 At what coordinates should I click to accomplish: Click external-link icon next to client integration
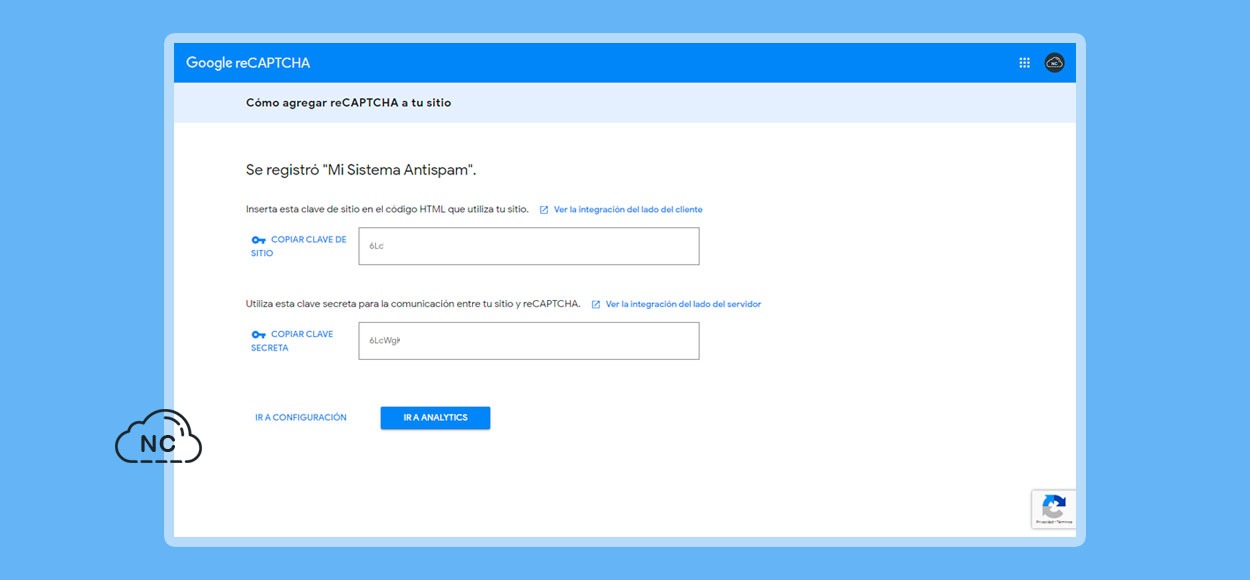[x=544, y=210]
